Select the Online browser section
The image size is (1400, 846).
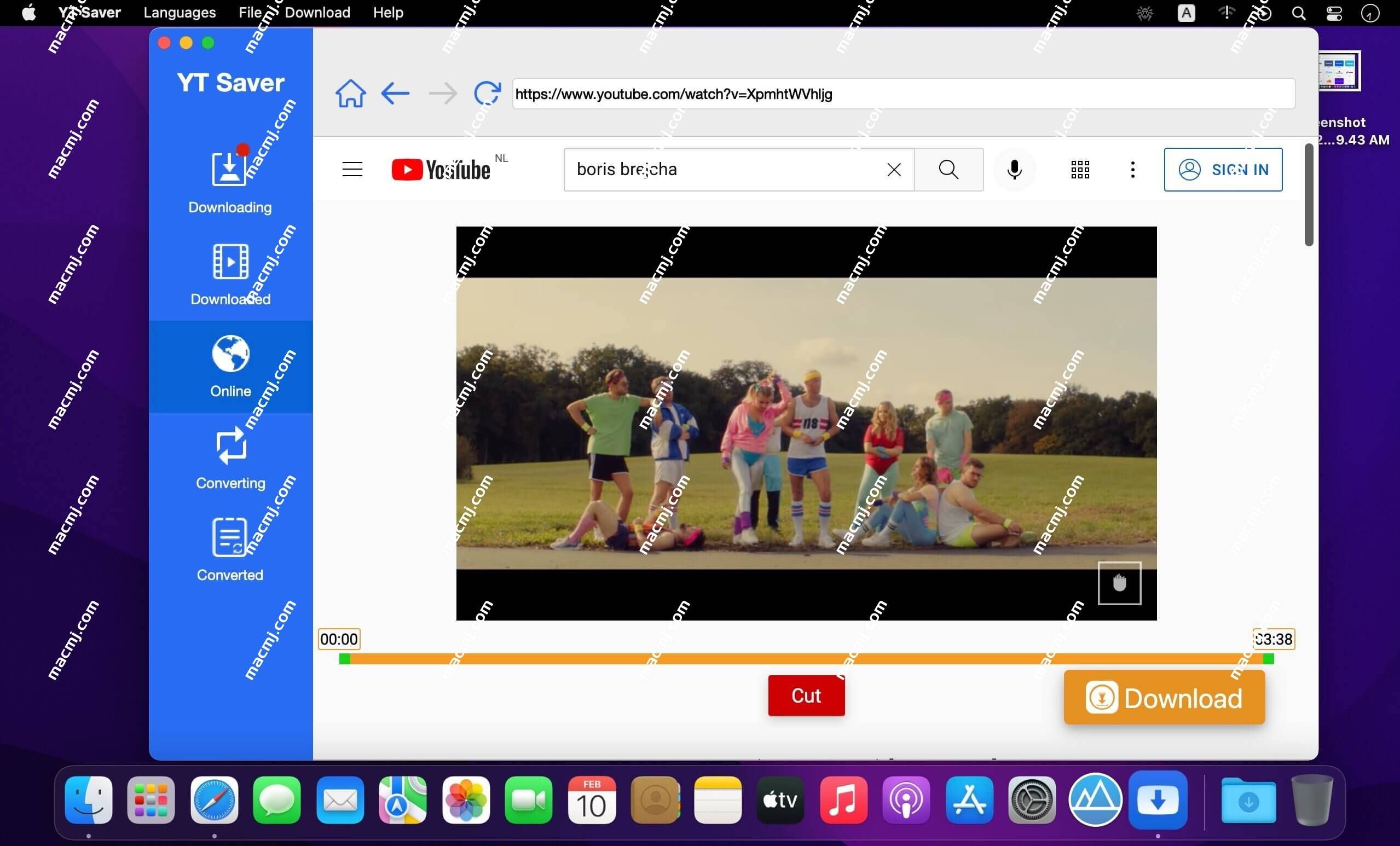pos(230,367)
